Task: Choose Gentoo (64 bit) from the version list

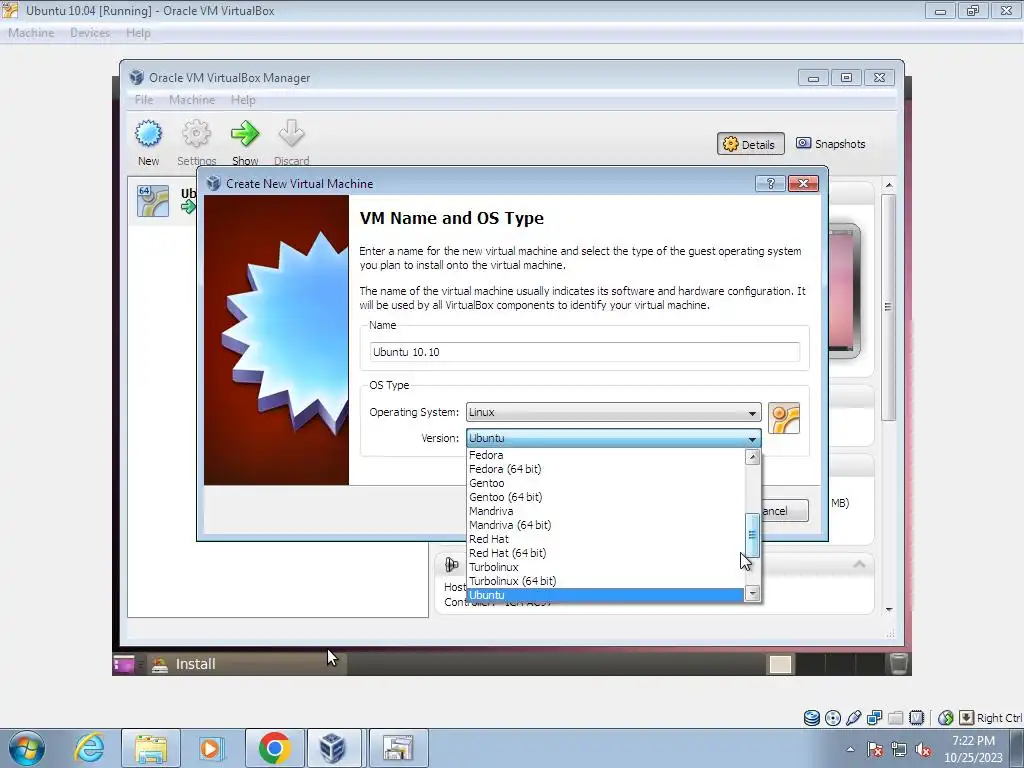Action: click(605, 497)
